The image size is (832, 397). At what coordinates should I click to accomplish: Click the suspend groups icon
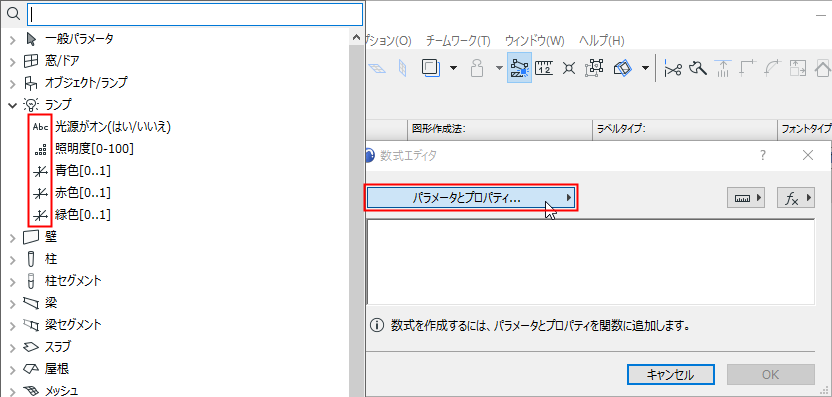tap(595, 68)
